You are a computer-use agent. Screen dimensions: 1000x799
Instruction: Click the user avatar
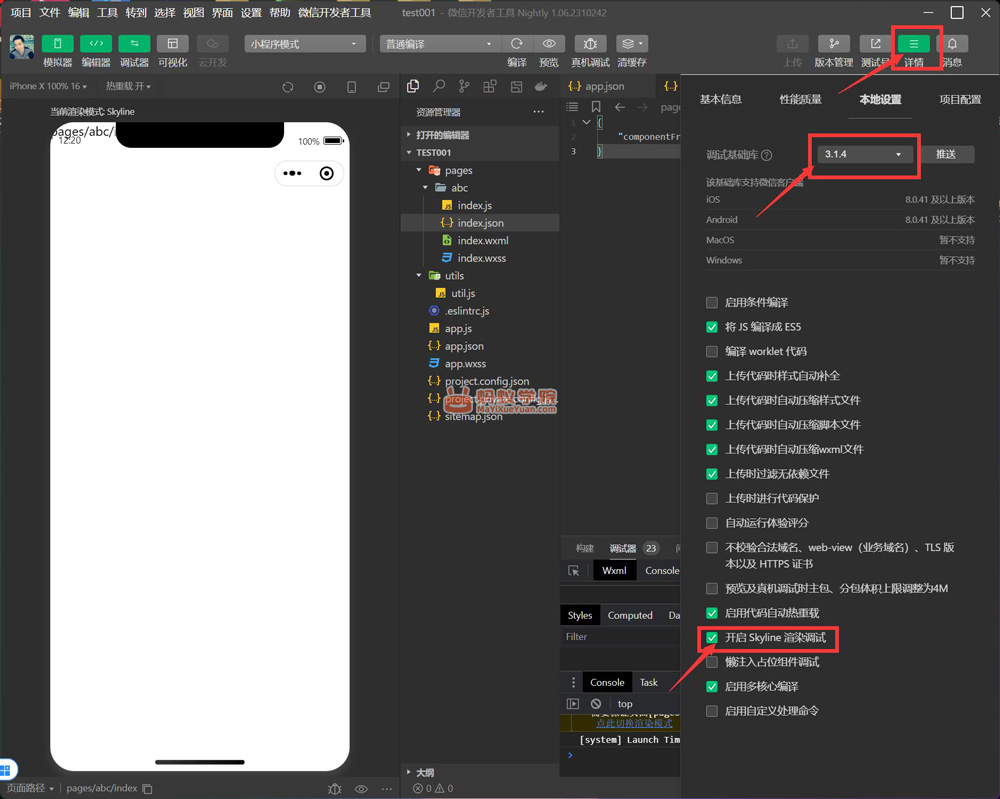pos(22,47)
